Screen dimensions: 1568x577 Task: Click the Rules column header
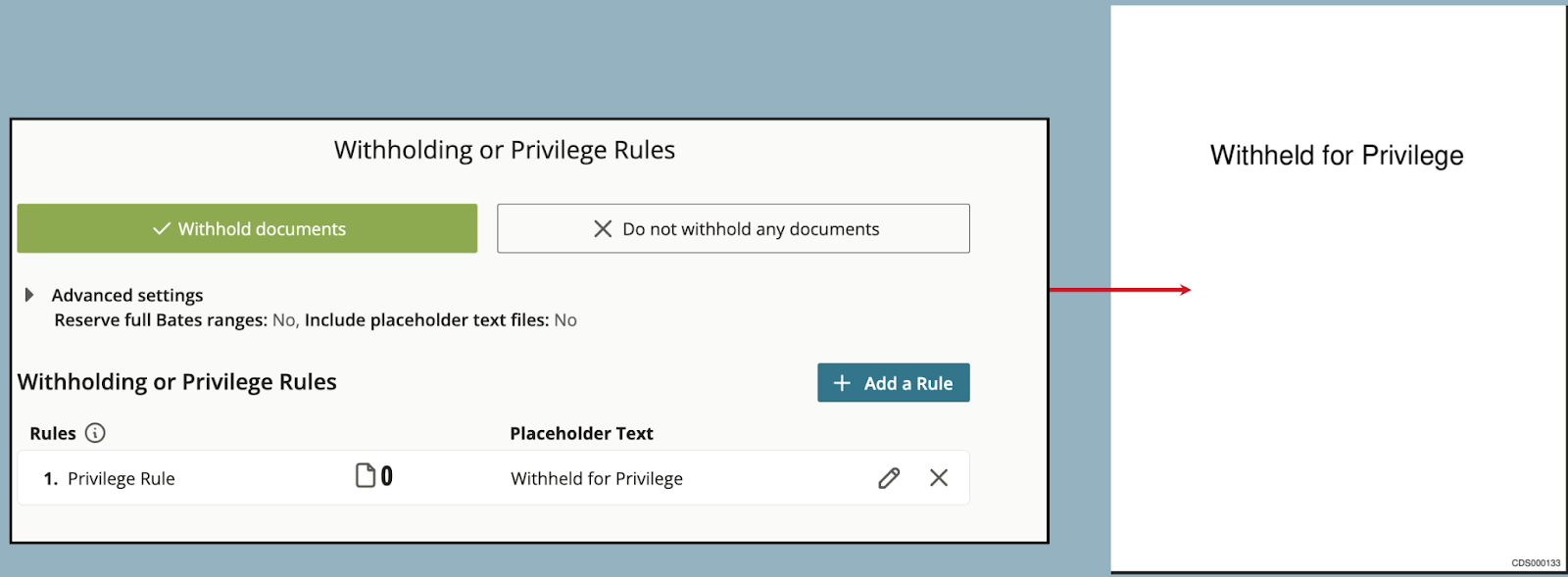click(x=51, y=433)
